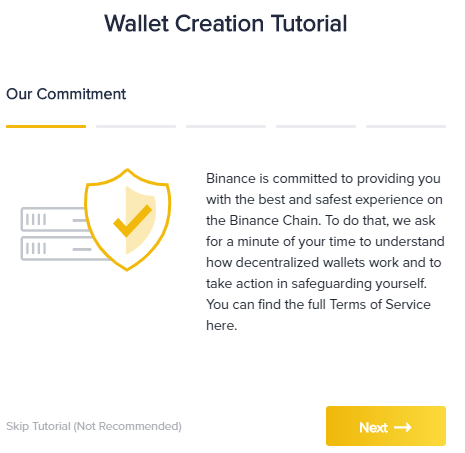Click the yellow shield security icon
The width and height of the screenshot is (465, 453).
(x=127, y=220)
